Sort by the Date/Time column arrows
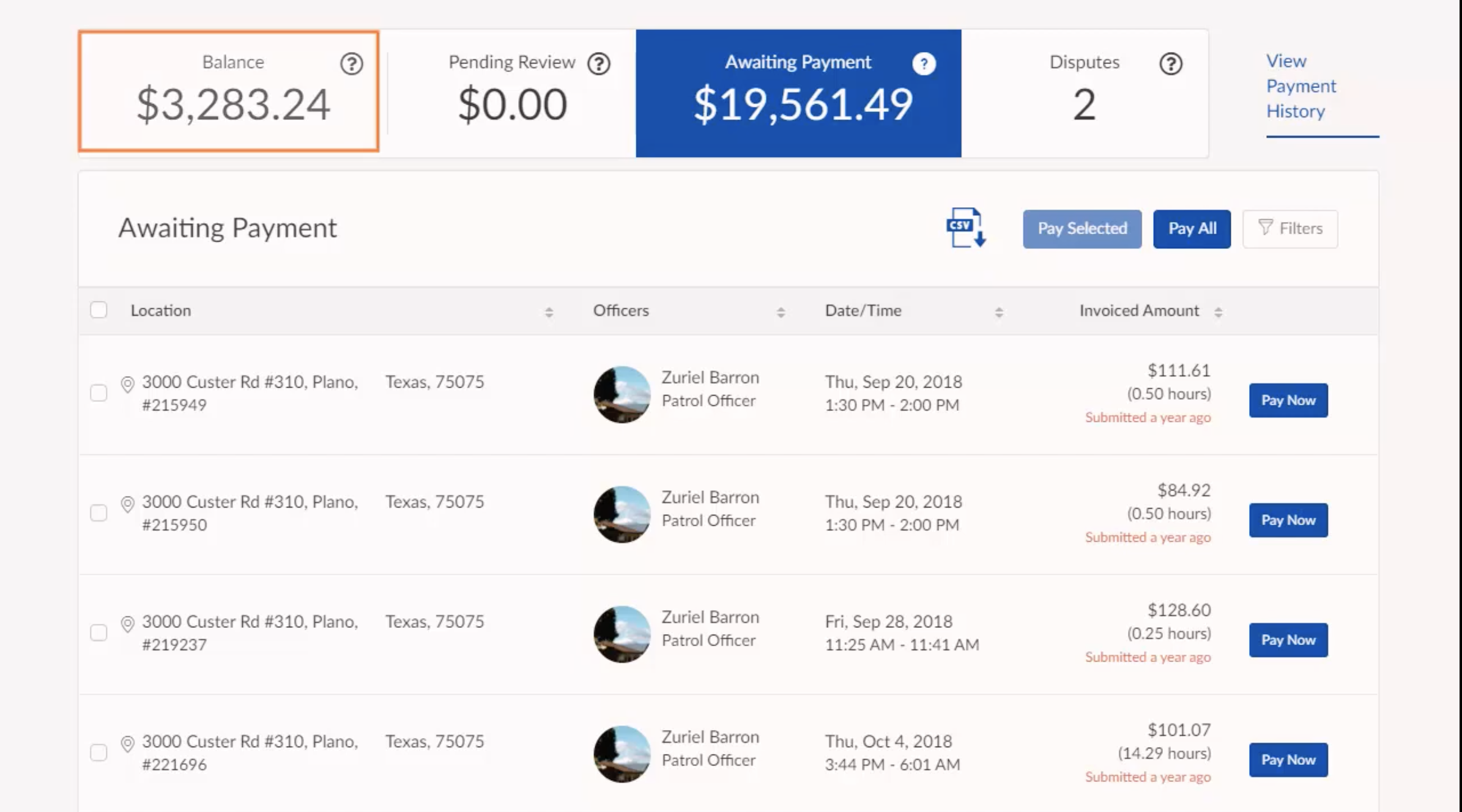 999,312
